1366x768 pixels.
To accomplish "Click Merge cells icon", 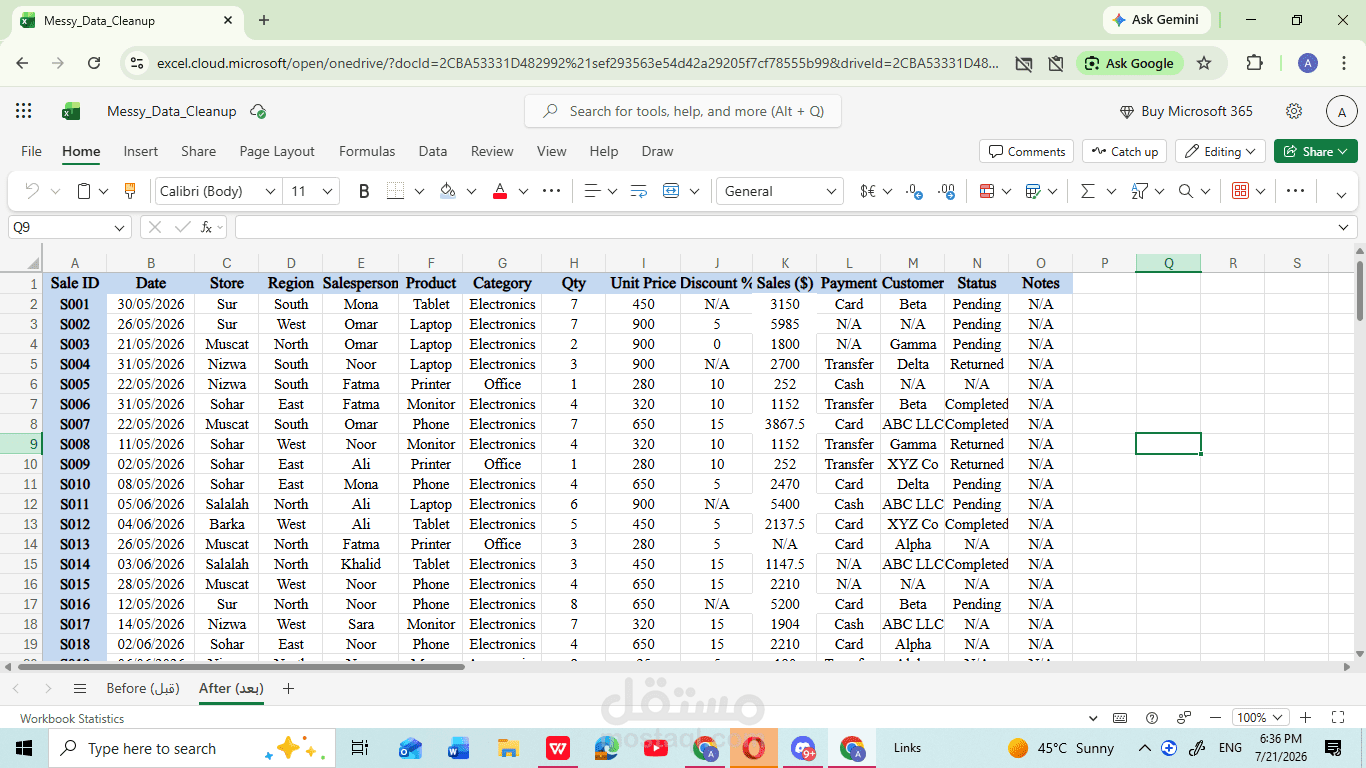I will coord(671,191).
